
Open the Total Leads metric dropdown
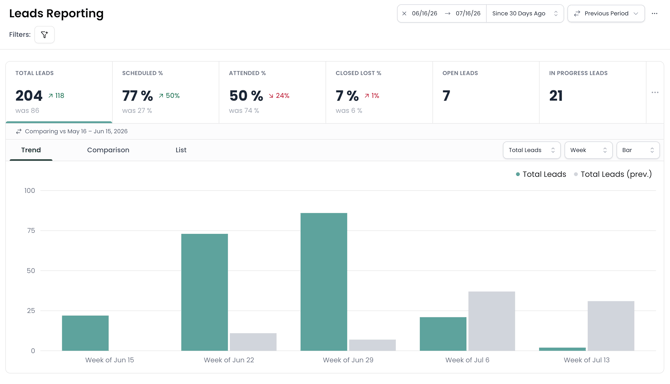tap(532, 150)
